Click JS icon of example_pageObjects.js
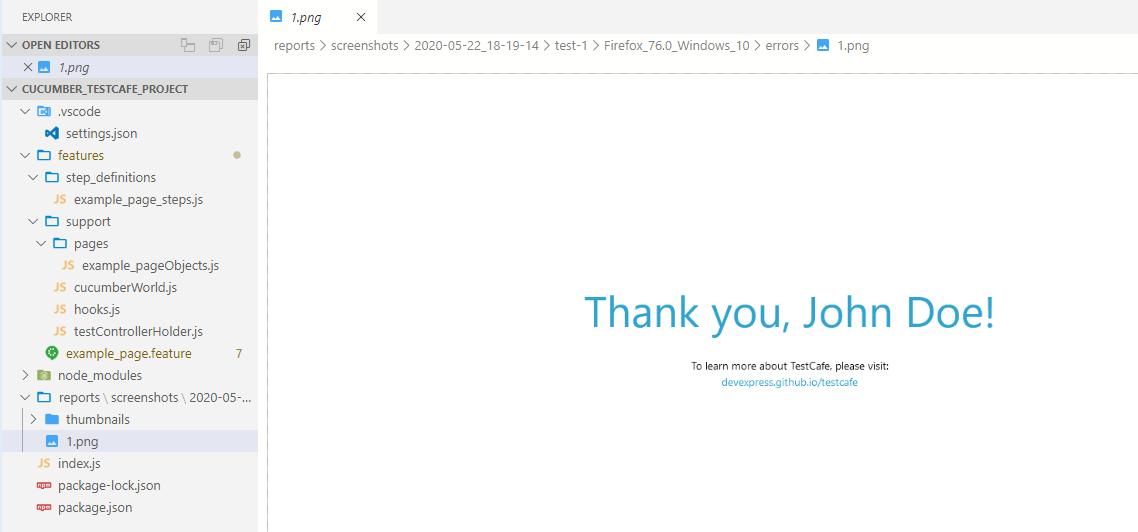 click(x=68, y=266)
